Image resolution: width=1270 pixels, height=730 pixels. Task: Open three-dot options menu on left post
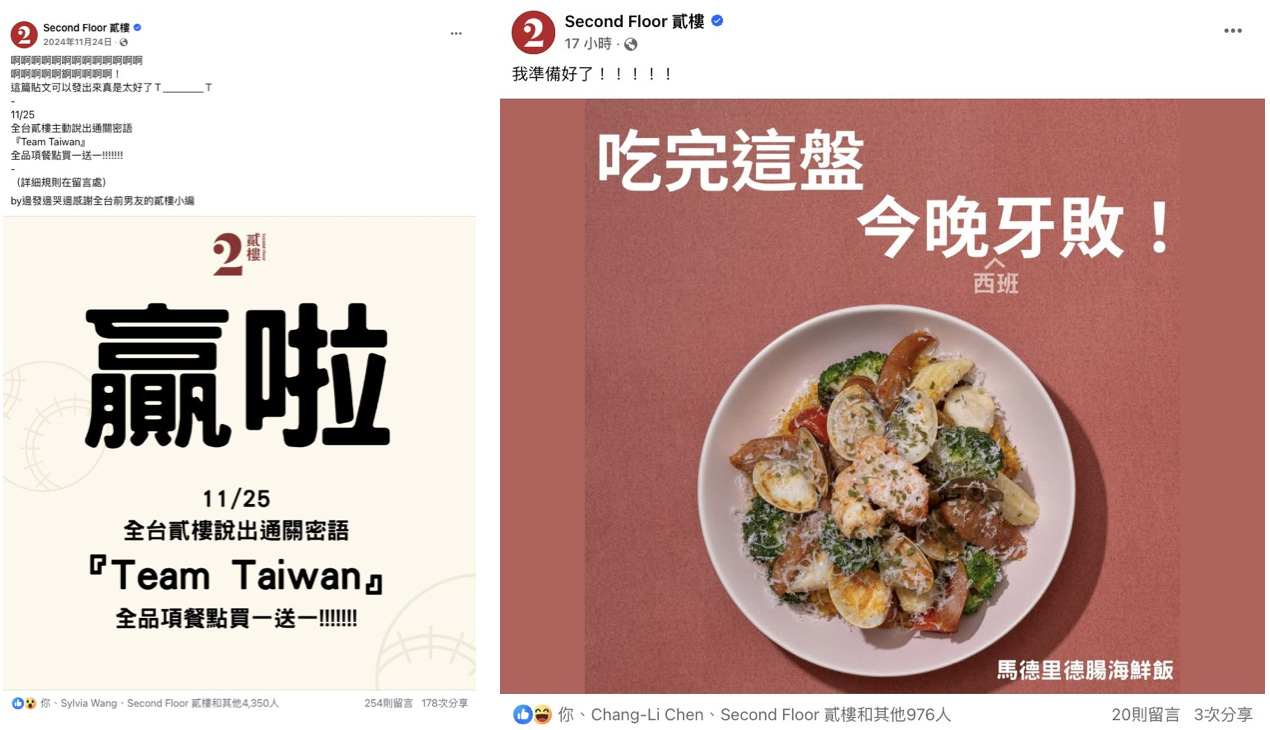pos(456,33)
